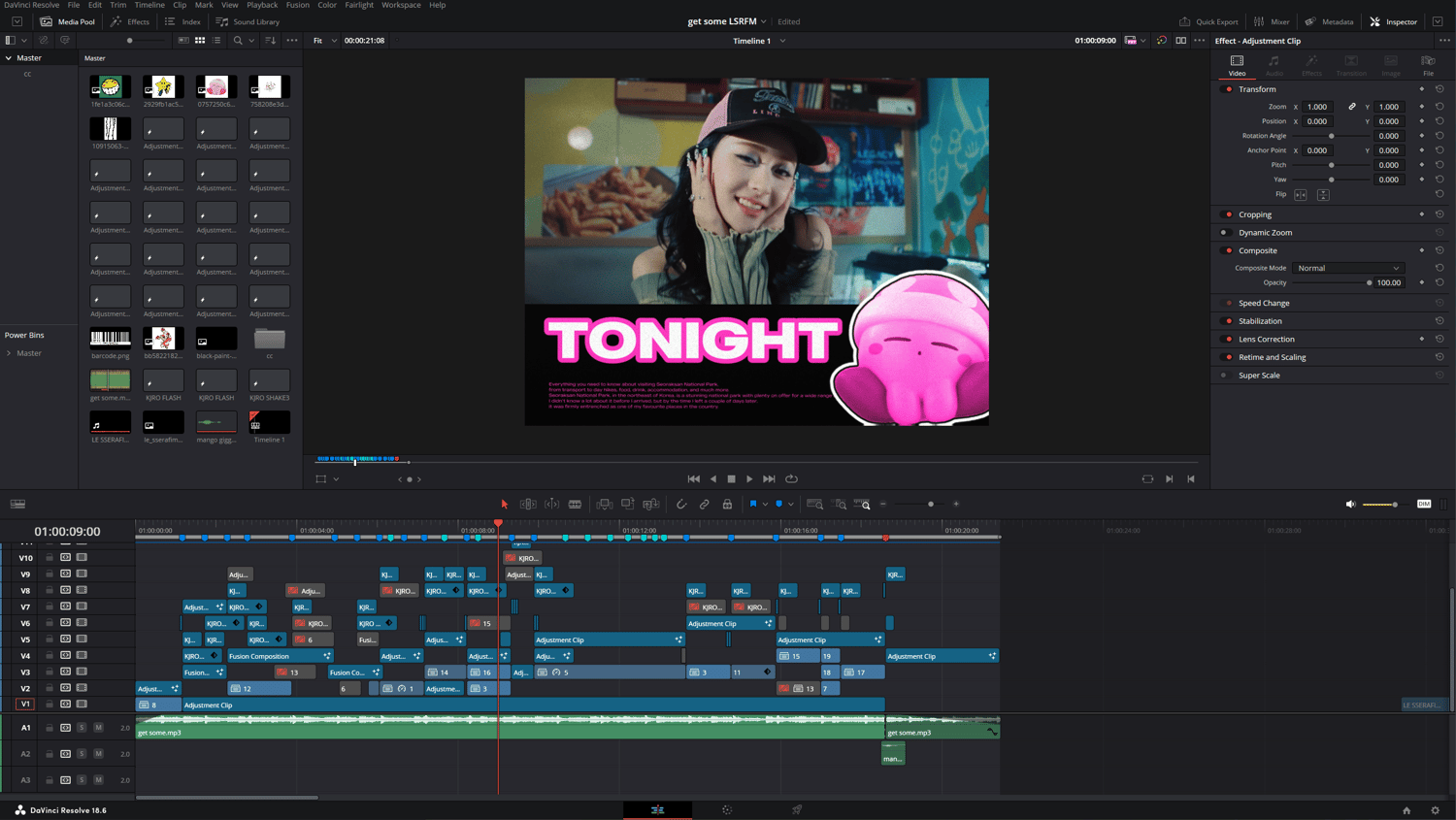Toggle the linked selection chain icon
Screen dimensions: 1456x820
[x=705, y=505]
